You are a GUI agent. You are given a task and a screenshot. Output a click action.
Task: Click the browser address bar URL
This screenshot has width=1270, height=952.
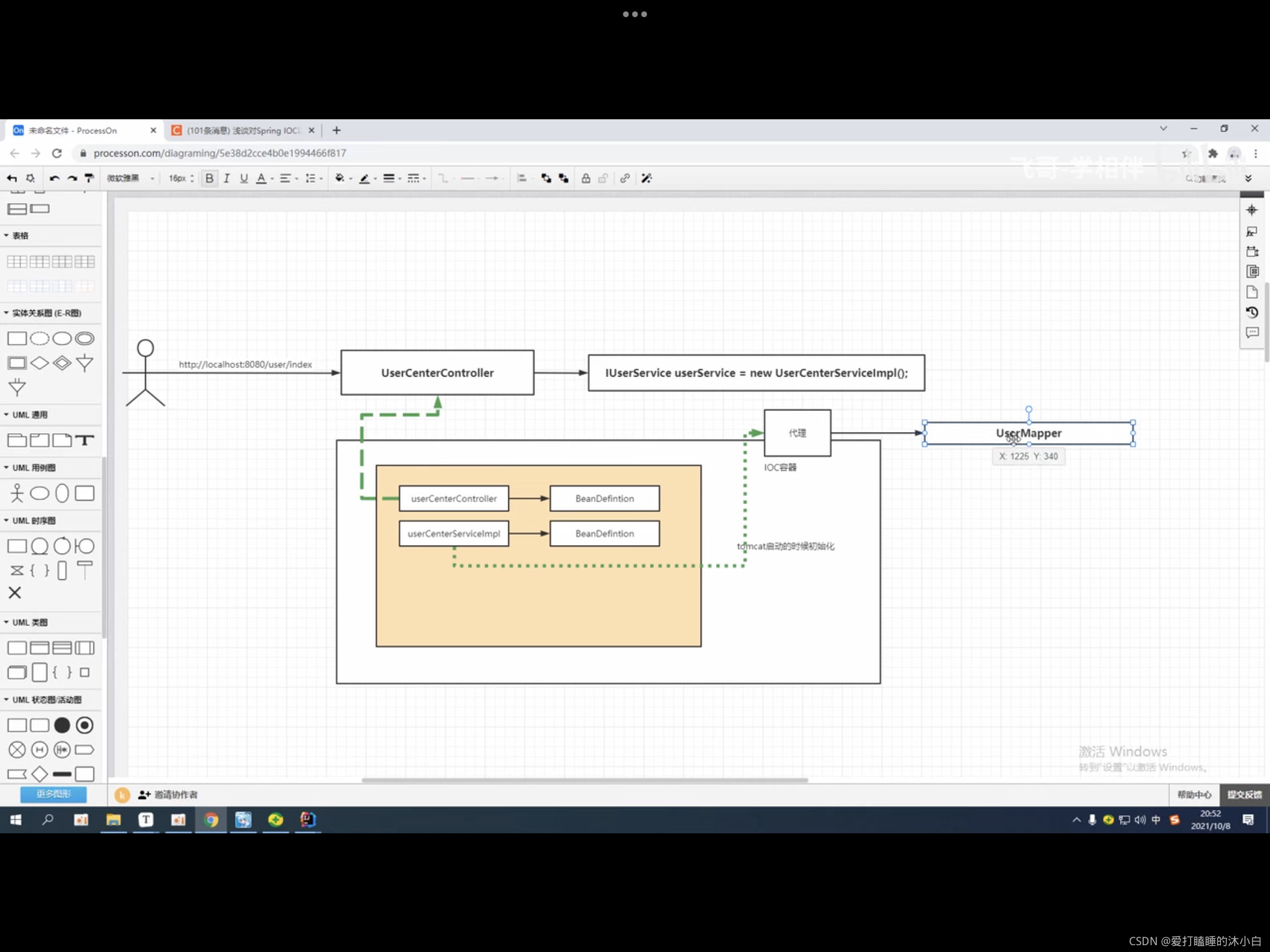pyautogui.click(x=220, y=153)
